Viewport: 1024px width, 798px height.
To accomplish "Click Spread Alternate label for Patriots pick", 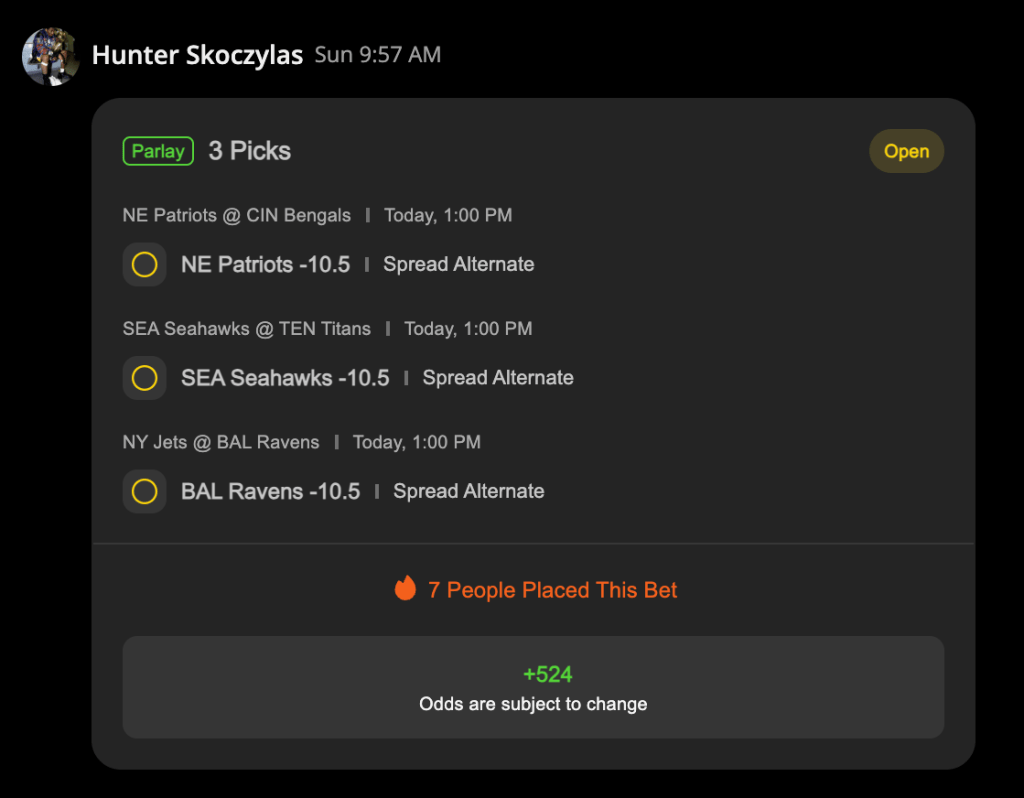I will click(x=459, y=265).
